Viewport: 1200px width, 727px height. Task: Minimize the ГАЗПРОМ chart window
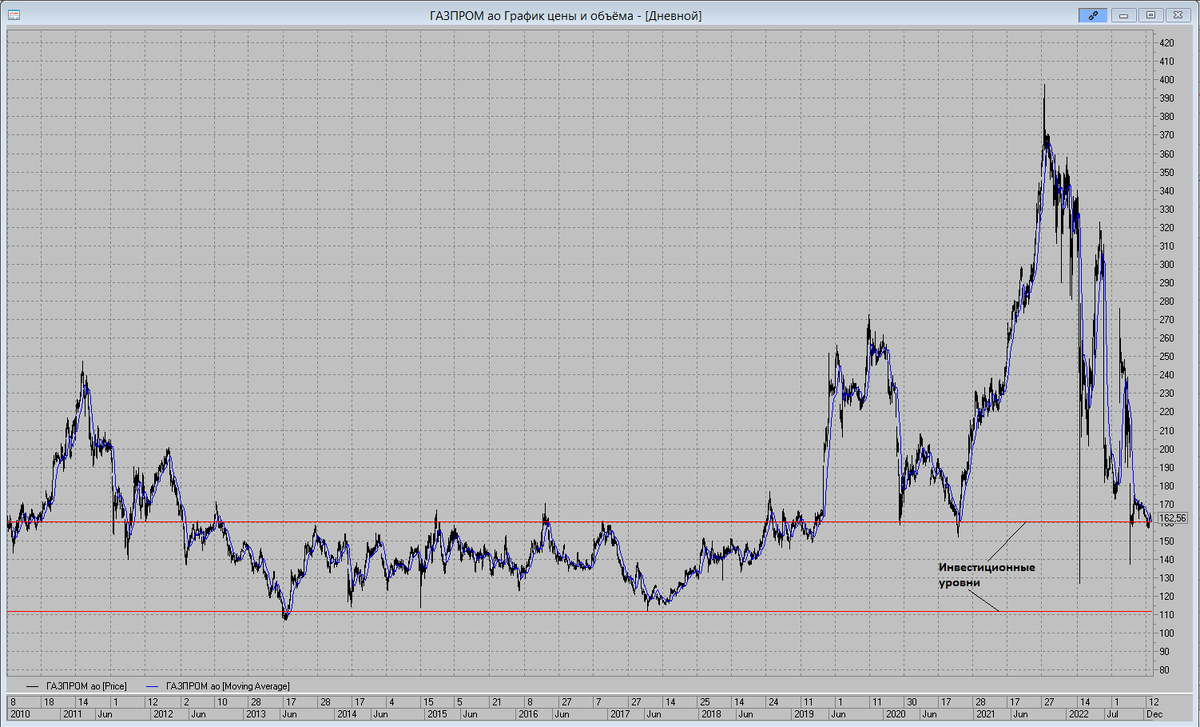point(1125,15)
